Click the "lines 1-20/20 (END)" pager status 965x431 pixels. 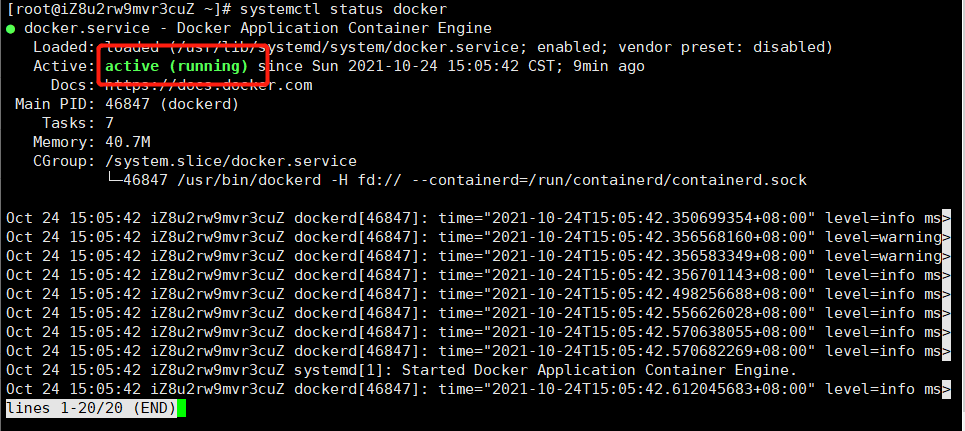91,409
